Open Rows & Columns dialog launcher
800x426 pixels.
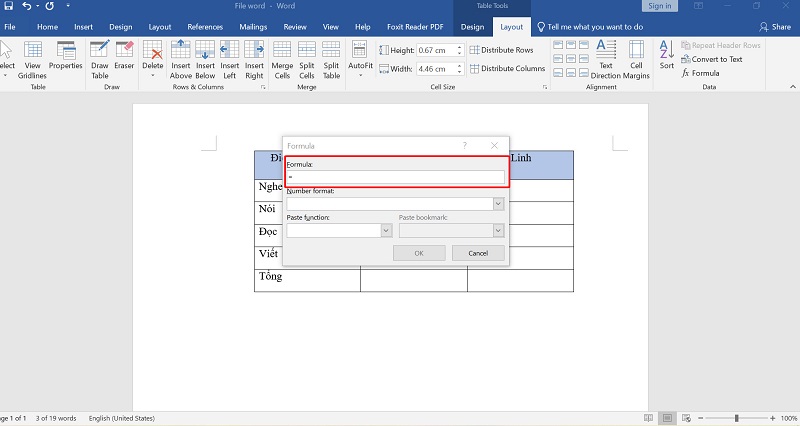263,87
